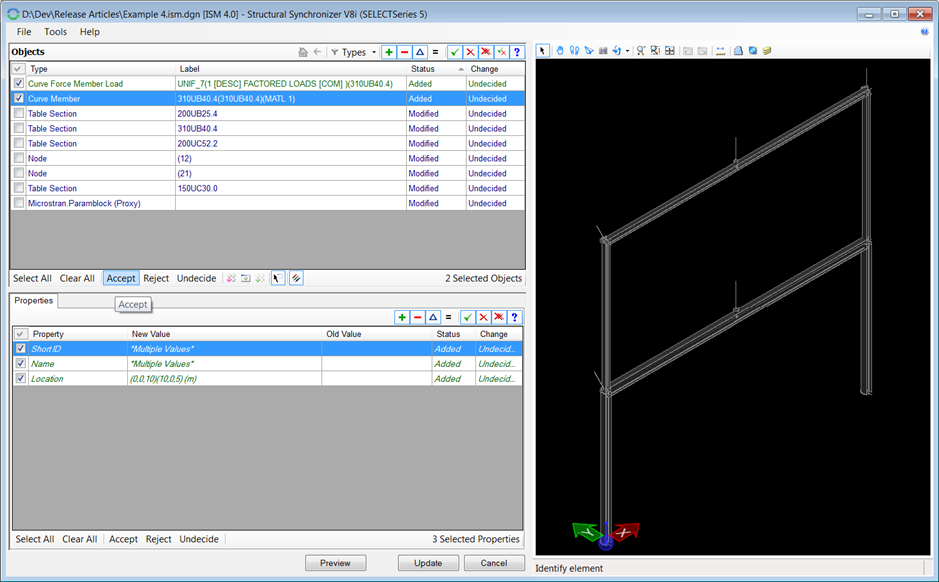
Task: Click the Preview button
Action: (335, 563)
